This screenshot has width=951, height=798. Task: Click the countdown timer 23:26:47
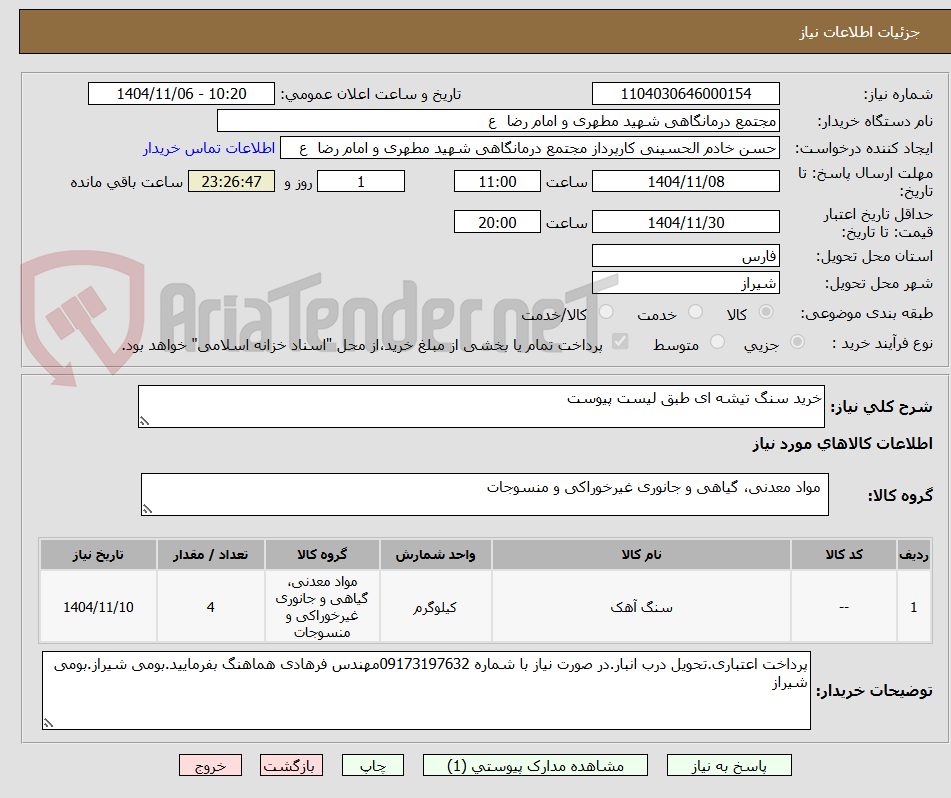pyautogui.click(x=231, y=181)
